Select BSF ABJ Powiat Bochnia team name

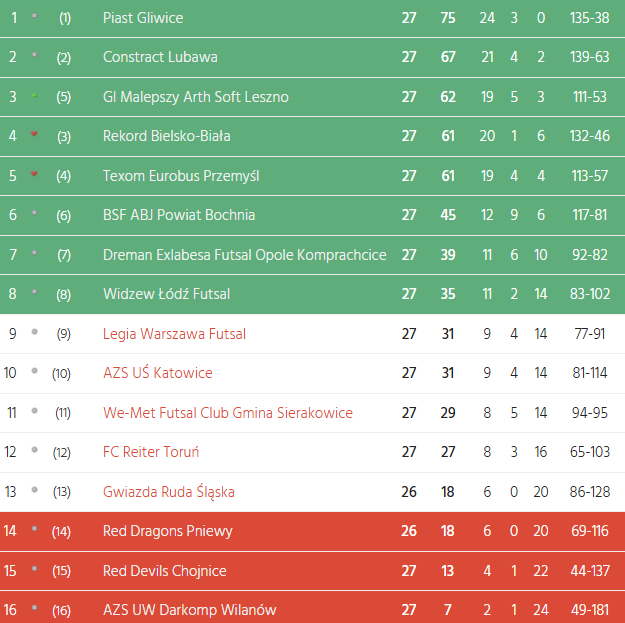179,215
